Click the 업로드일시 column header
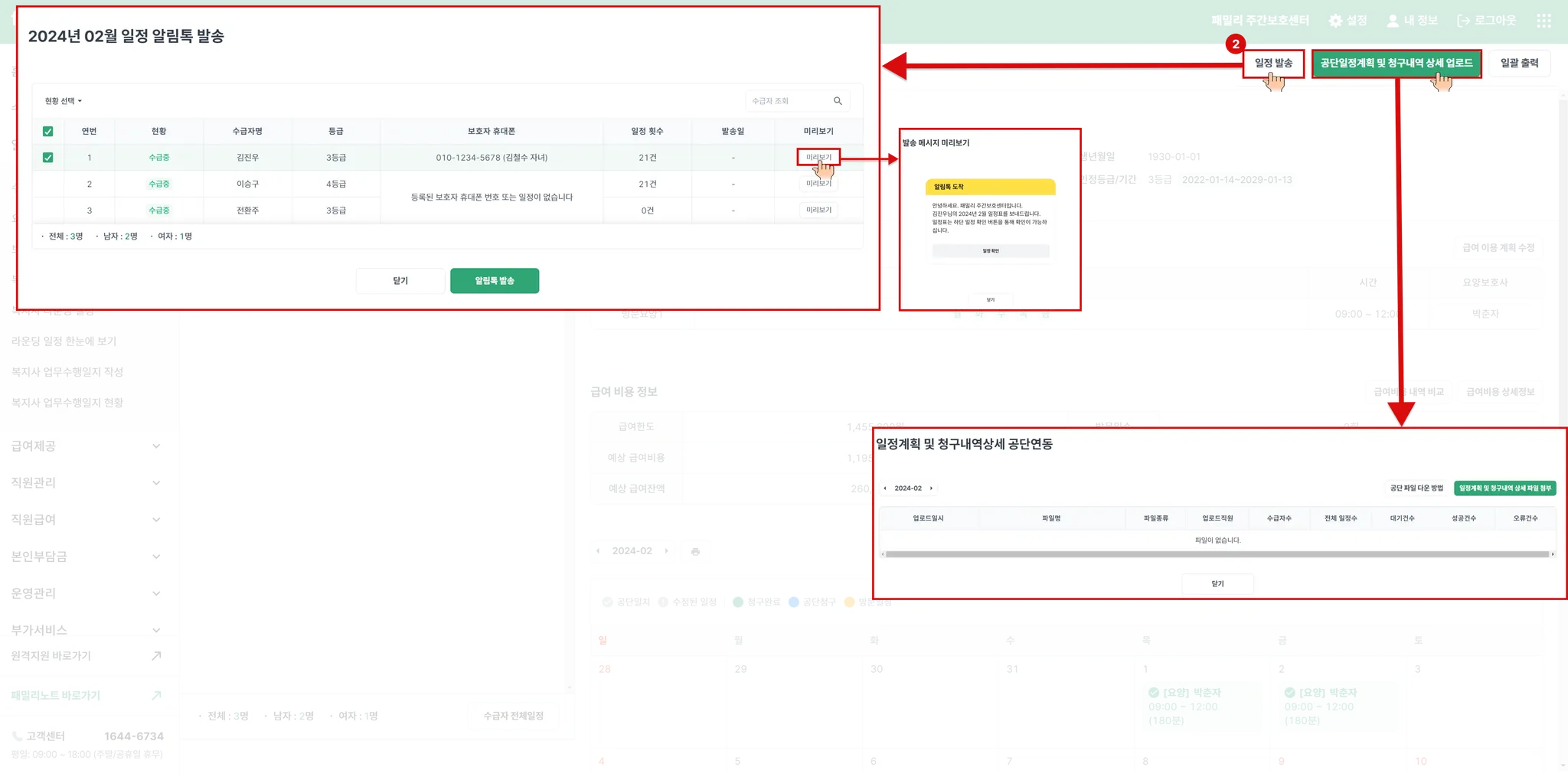This screenshot has width=1568, height=777. click(928, 519)
